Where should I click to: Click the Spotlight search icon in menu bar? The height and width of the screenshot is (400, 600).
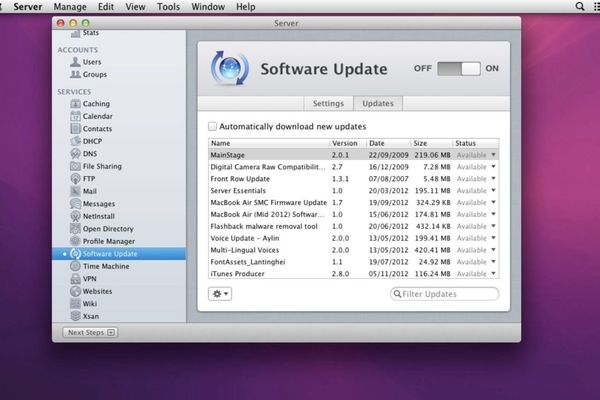tap(580, 7)
